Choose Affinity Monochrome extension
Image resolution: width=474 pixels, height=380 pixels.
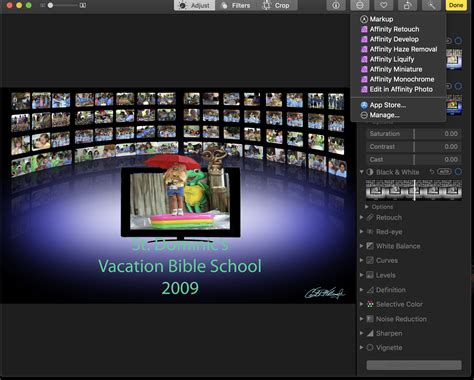point(398,79)
